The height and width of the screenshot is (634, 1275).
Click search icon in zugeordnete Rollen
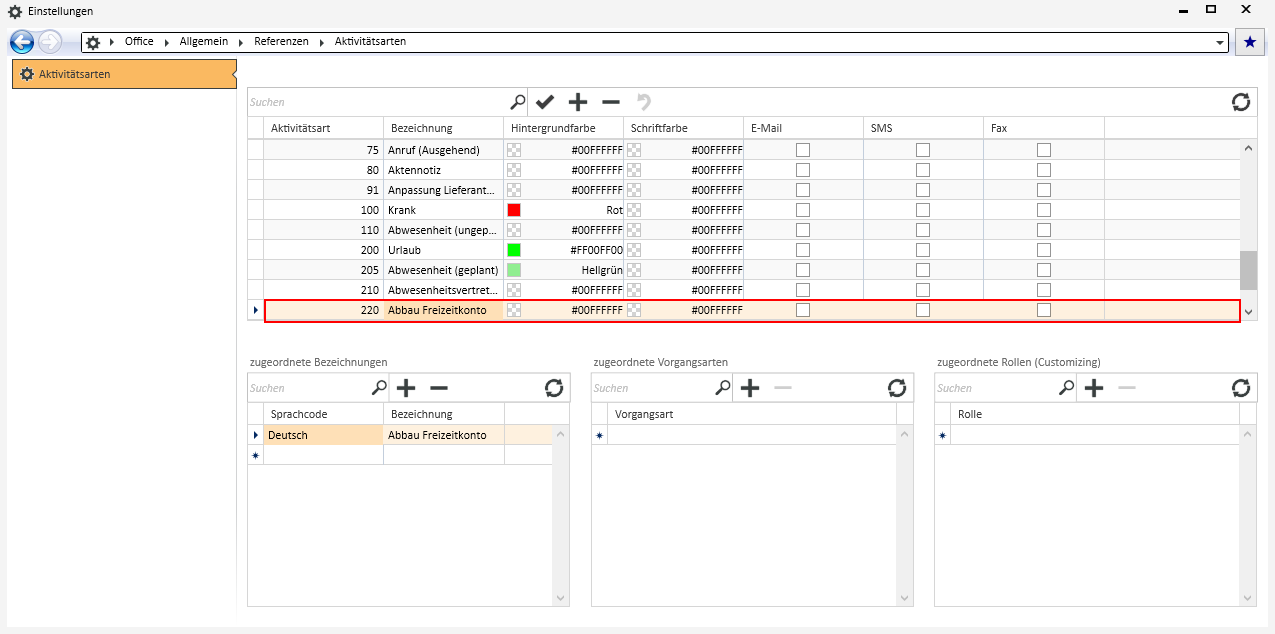click(x=1067, y=388)
